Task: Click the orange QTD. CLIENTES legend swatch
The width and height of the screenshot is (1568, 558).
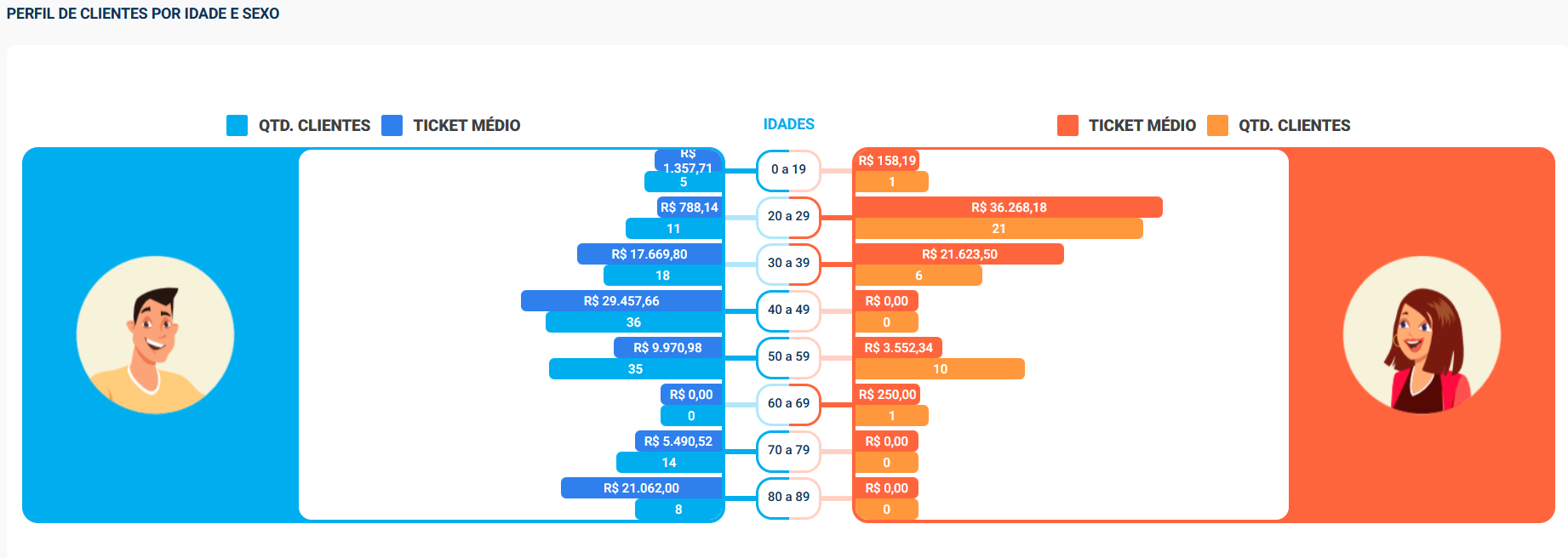Action: (x=1217, y=125)
